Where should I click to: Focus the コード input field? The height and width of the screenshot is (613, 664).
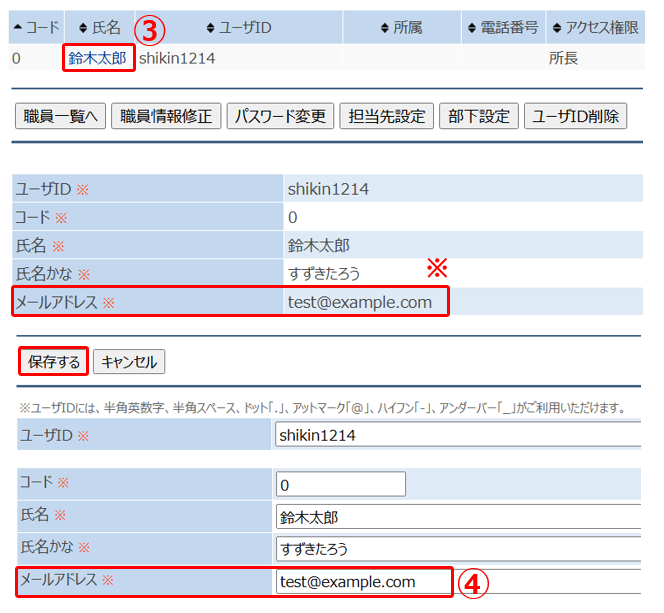pos(340,484)
